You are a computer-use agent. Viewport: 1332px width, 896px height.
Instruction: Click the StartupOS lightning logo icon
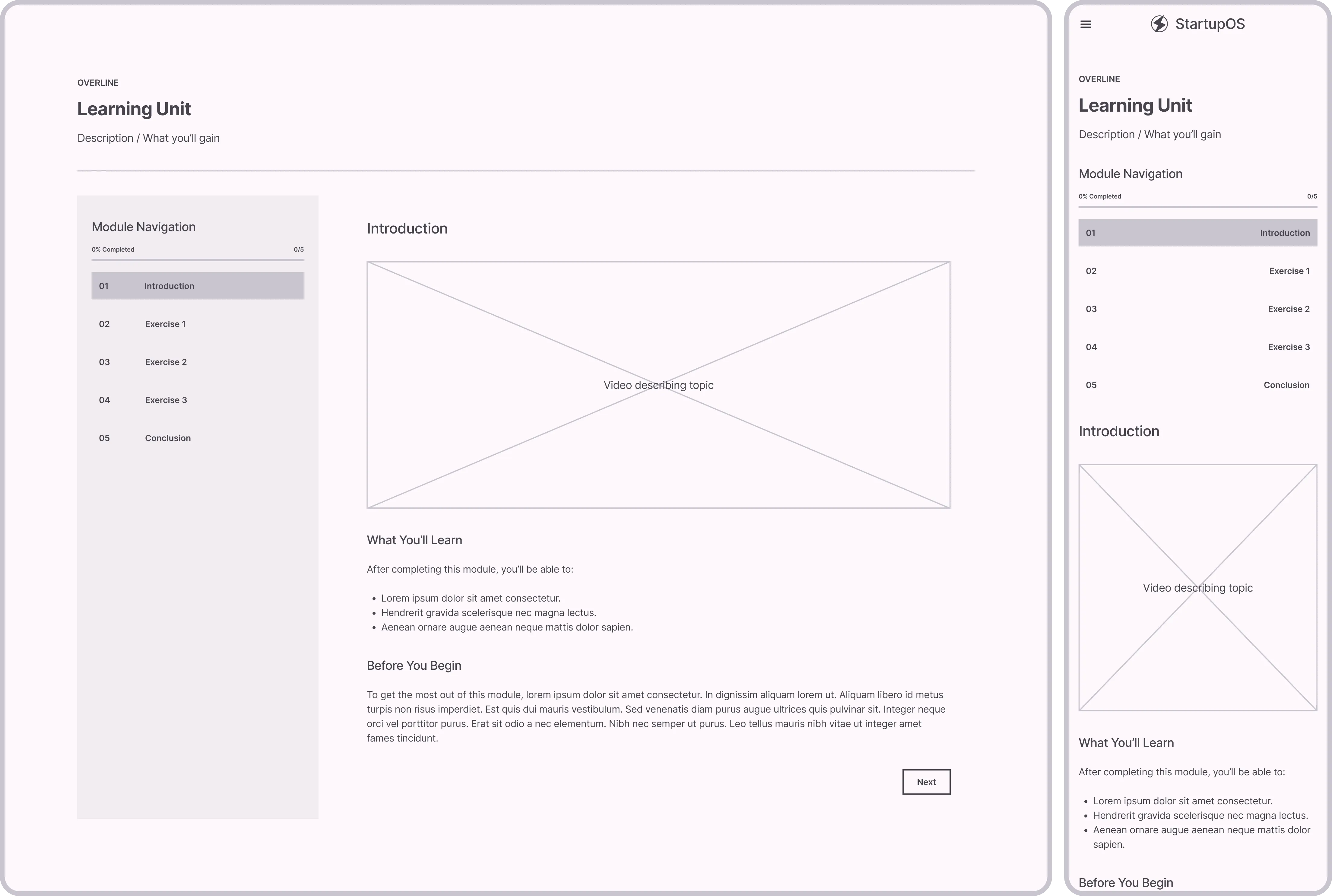1159,24
